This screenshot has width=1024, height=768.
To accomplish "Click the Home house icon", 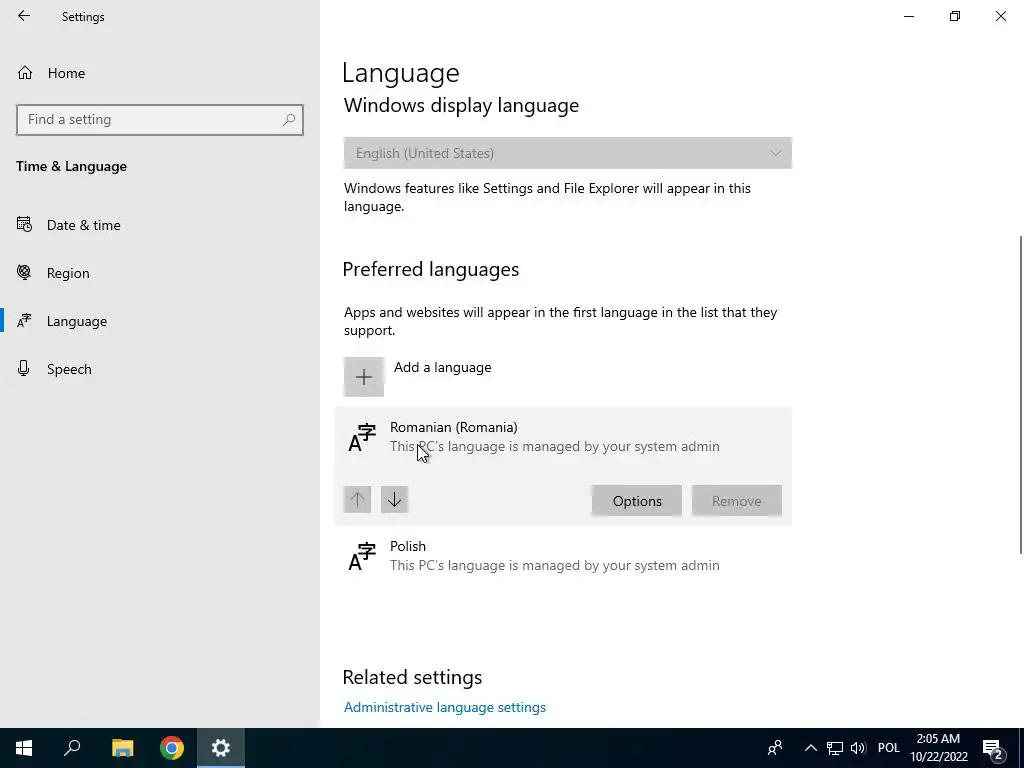I will coord(25,72).
